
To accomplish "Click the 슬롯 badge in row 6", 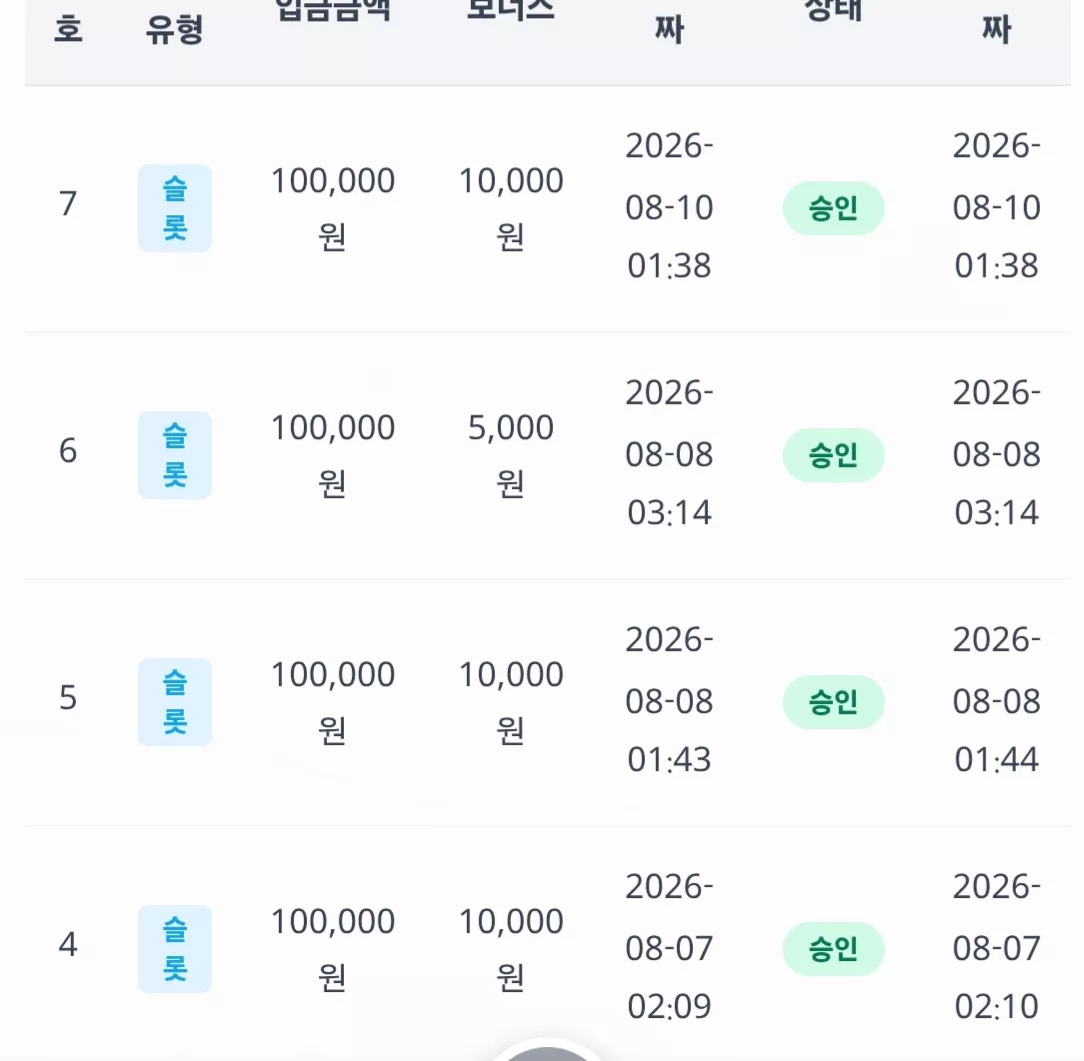I will (x=175, y=455).
